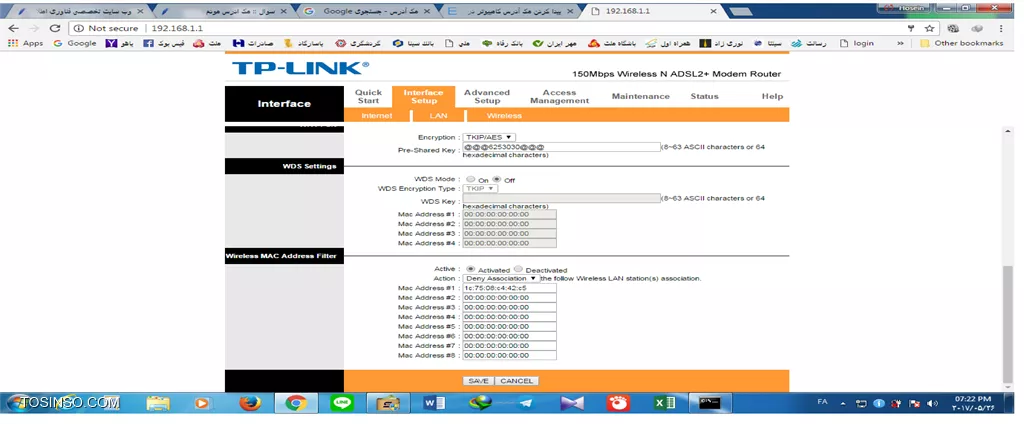Click the SAVE button
Image resolution: width=1024 pixels, height=424 pixels.
point(478,381)
